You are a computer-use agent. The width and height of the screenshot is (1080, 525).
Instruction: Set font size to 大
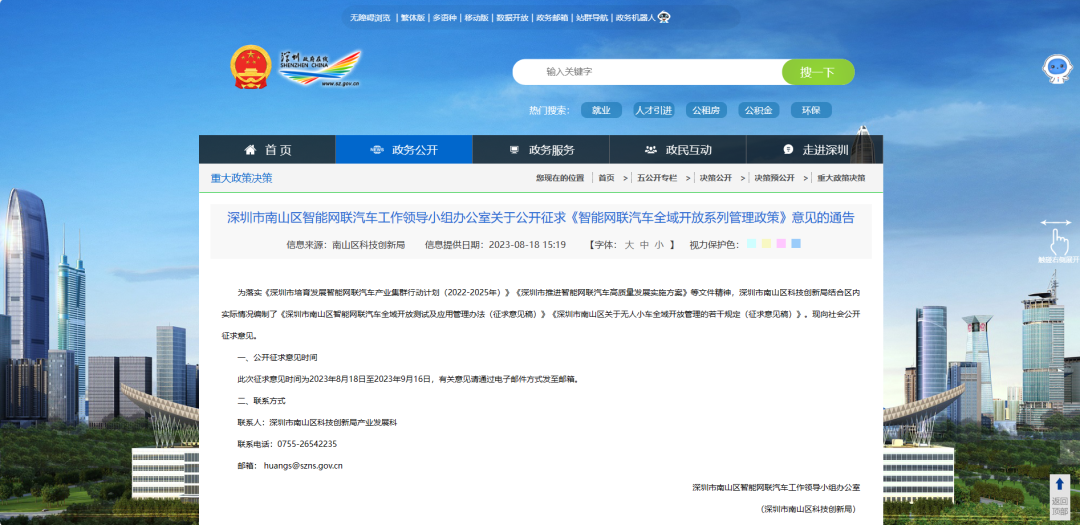pyautogui.click(x=629, y=245)
